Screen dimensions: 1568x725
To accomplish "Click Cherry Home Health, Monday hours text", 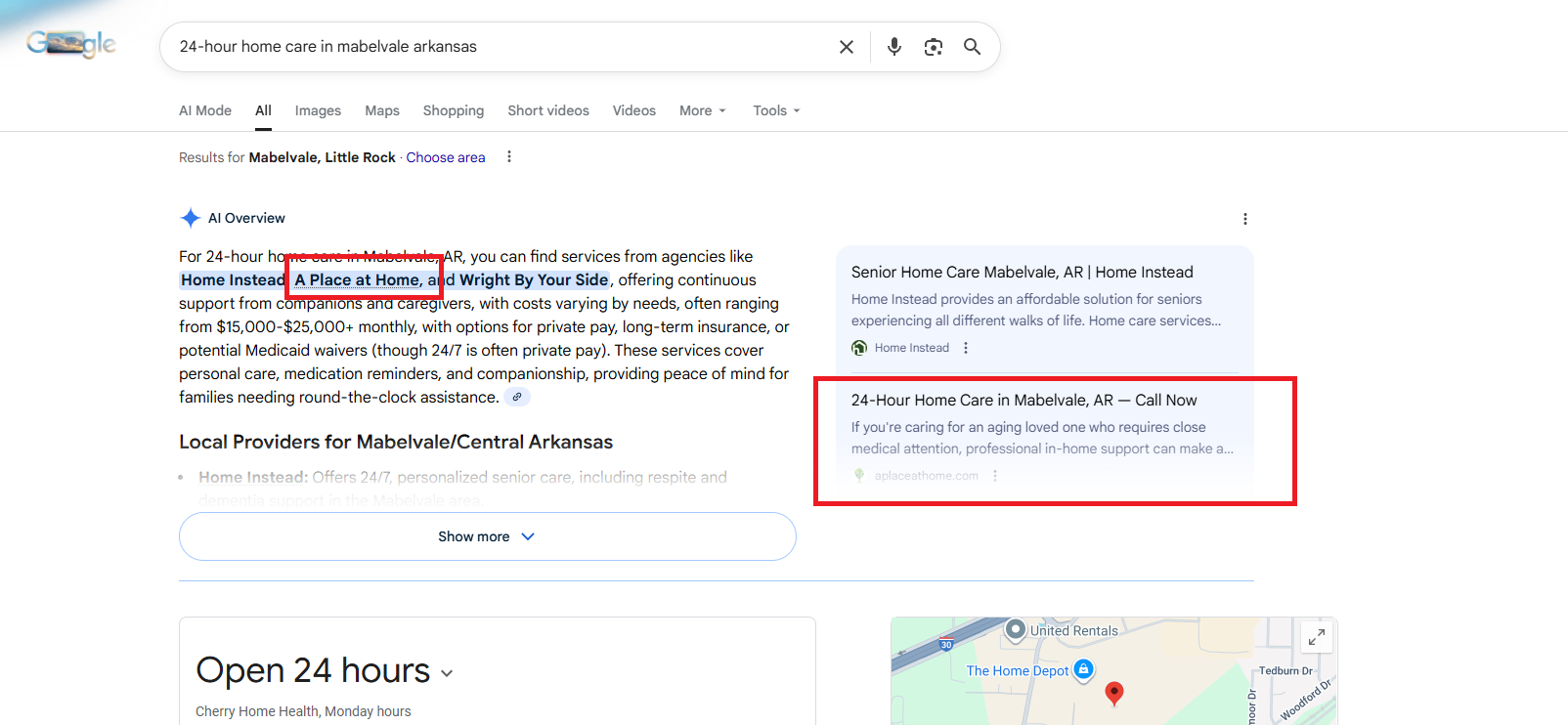I will [x=303, y=711].
